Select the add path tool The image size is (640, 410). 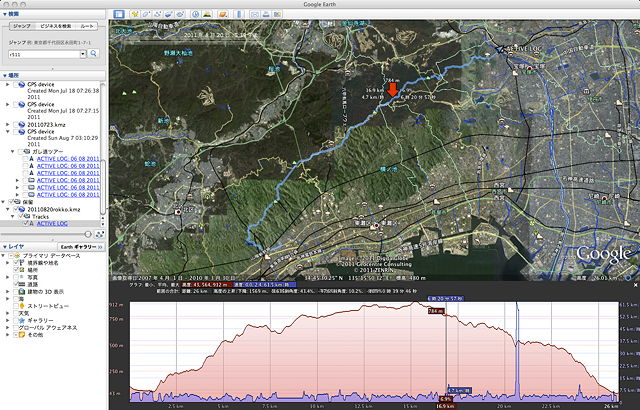157,14
